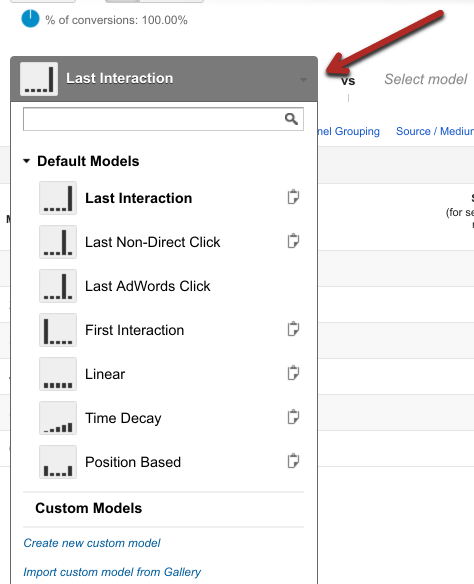474x584 pixels.
Task: Click the blue conversions pie icon
Action: click(x=30, y=19)
